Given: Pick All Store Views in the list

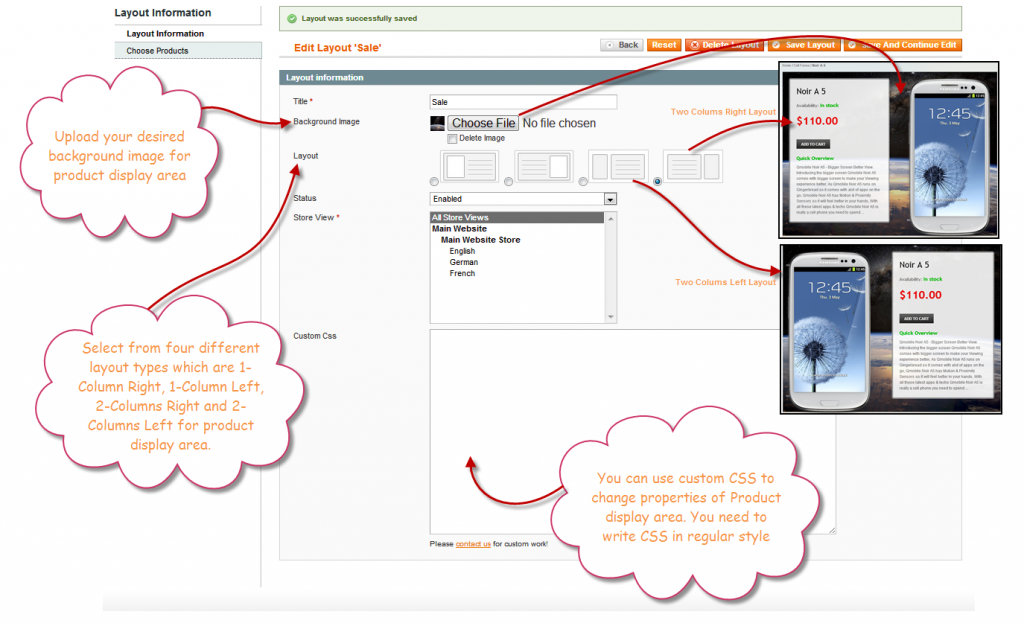Looking at the screenshot, I should (x=460, y=217).
